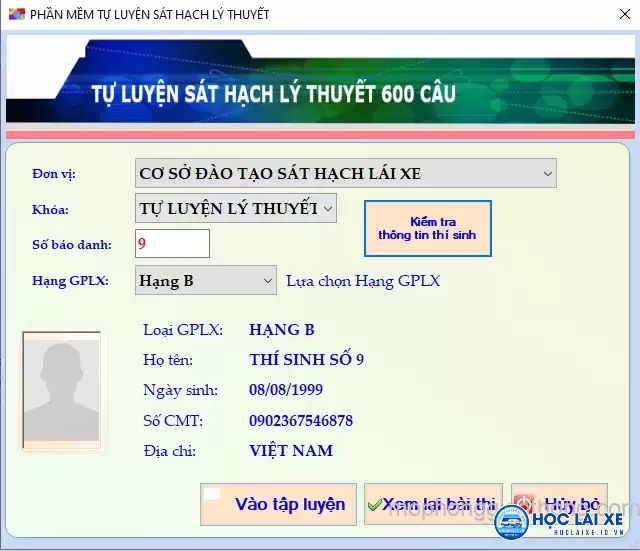Open the Hạng GPLX dropdown
Viewport: 640px width, 551px height.
point(206,280)
